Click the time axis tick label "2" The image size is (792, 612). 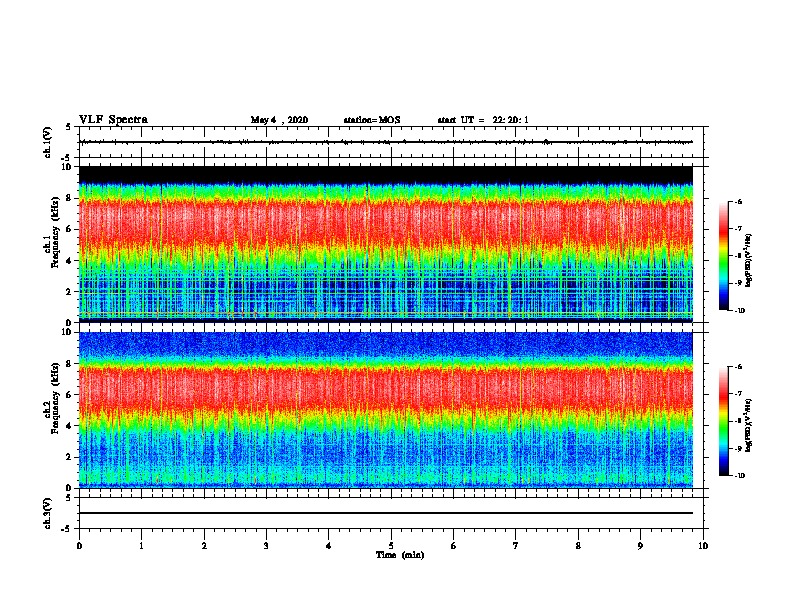204,546
